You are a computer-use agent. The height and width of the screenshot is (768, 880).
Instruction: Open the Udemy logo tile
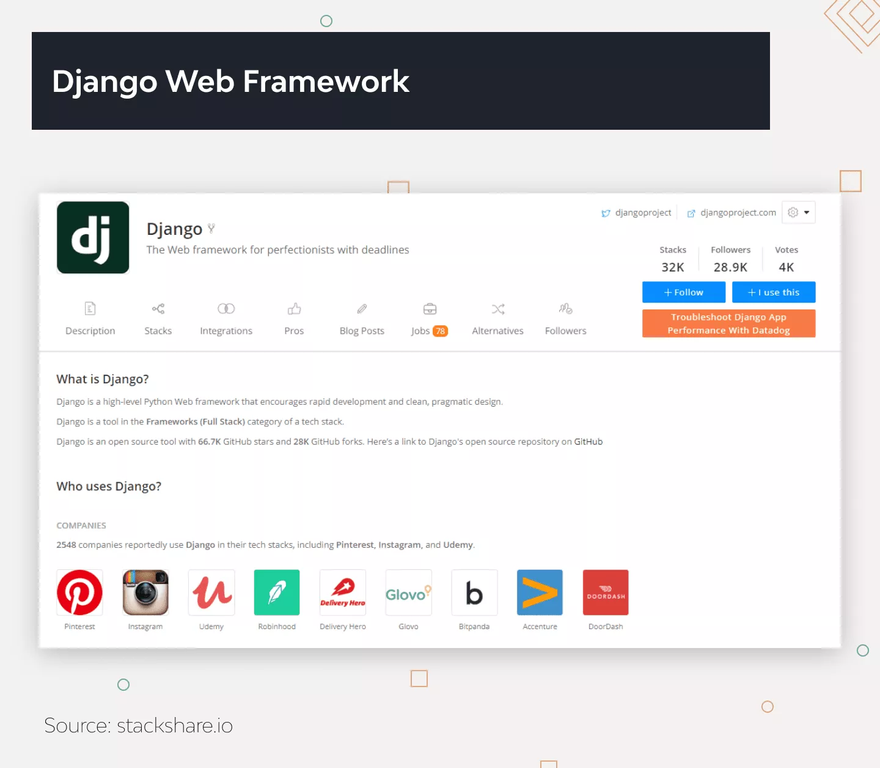(211, 593)
